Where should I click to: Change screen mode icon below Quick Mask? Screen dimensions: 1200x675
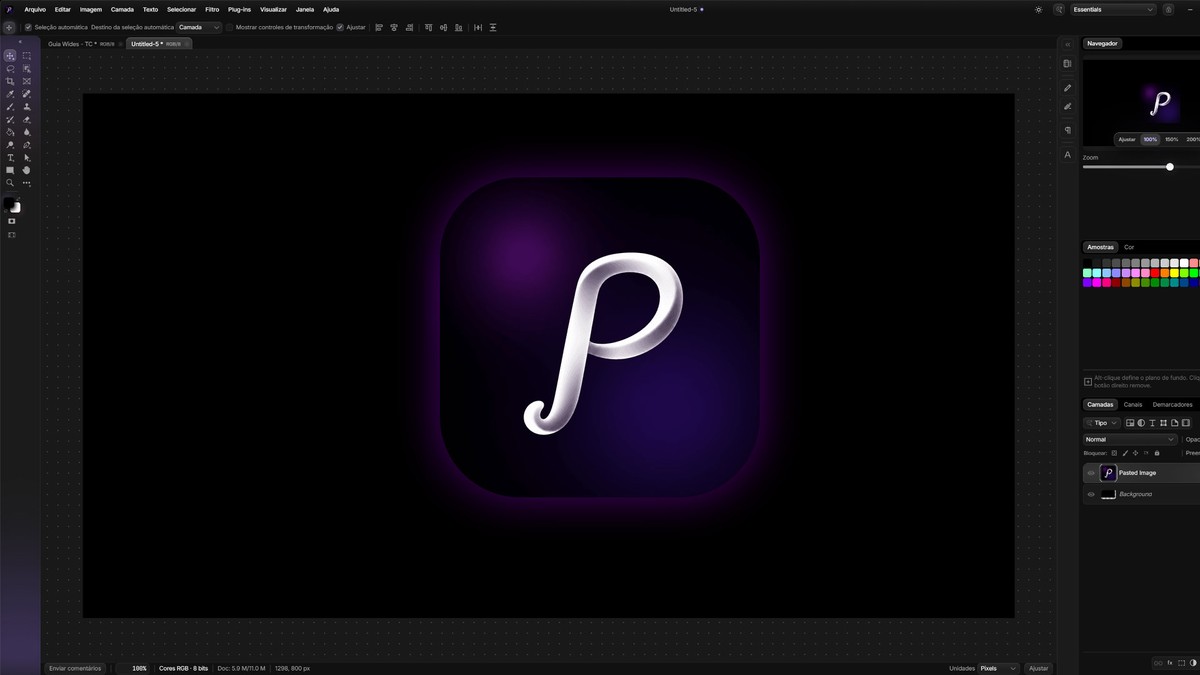coord(12,235)
